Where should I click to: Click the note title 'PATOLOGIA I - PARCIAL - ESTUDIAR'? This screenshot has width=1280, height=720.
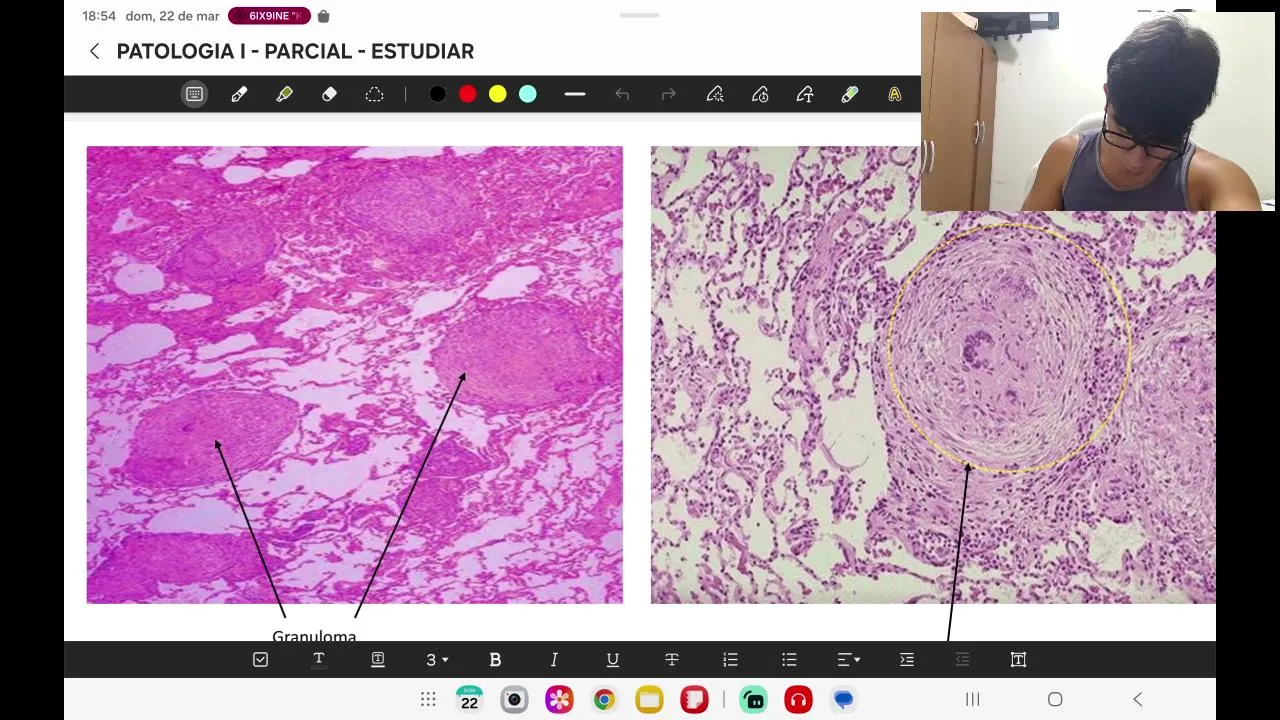295,51
